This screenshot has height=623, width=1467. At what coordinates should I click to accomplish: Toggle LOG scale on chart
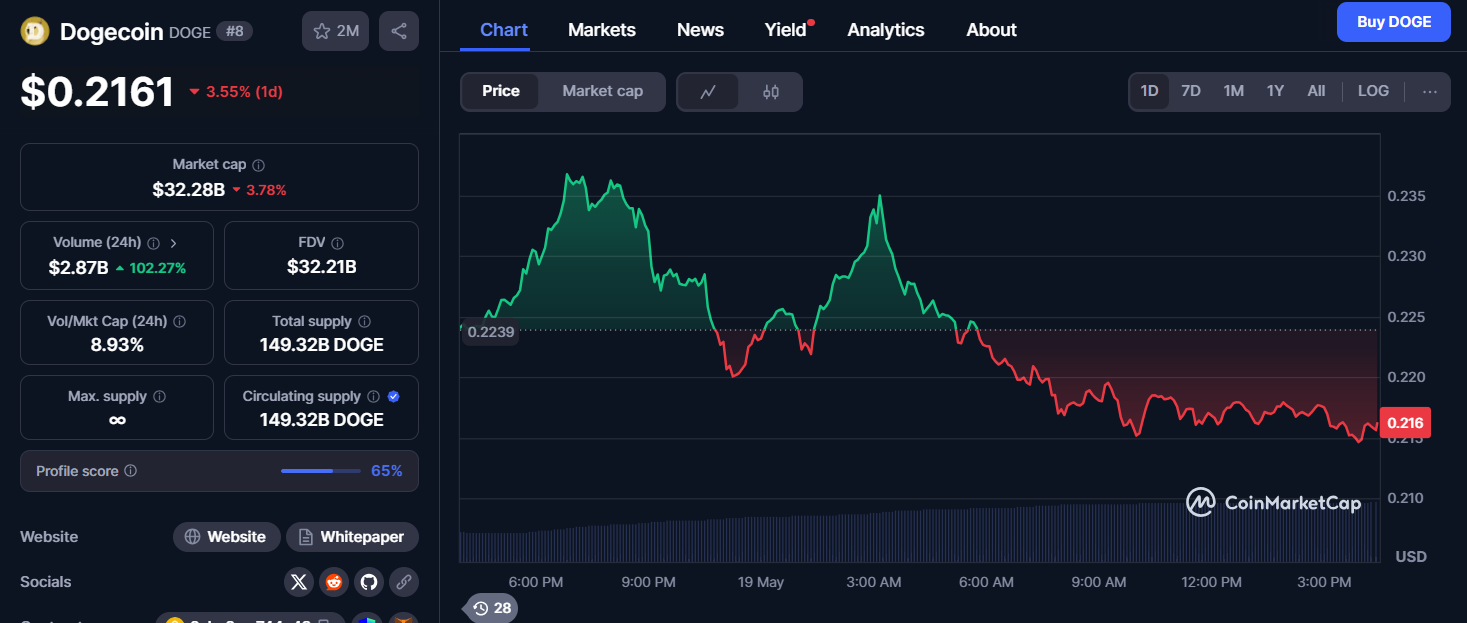click(x=1373, y=91)
